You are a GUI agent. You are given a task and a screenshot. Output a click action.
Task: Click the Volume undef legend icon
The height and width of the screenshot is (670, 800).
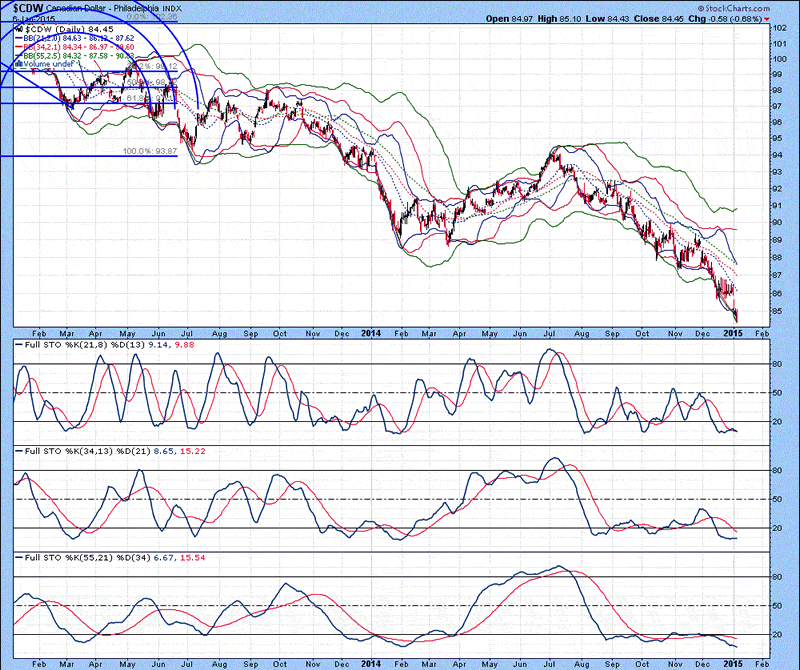click(x=17, y=64)
